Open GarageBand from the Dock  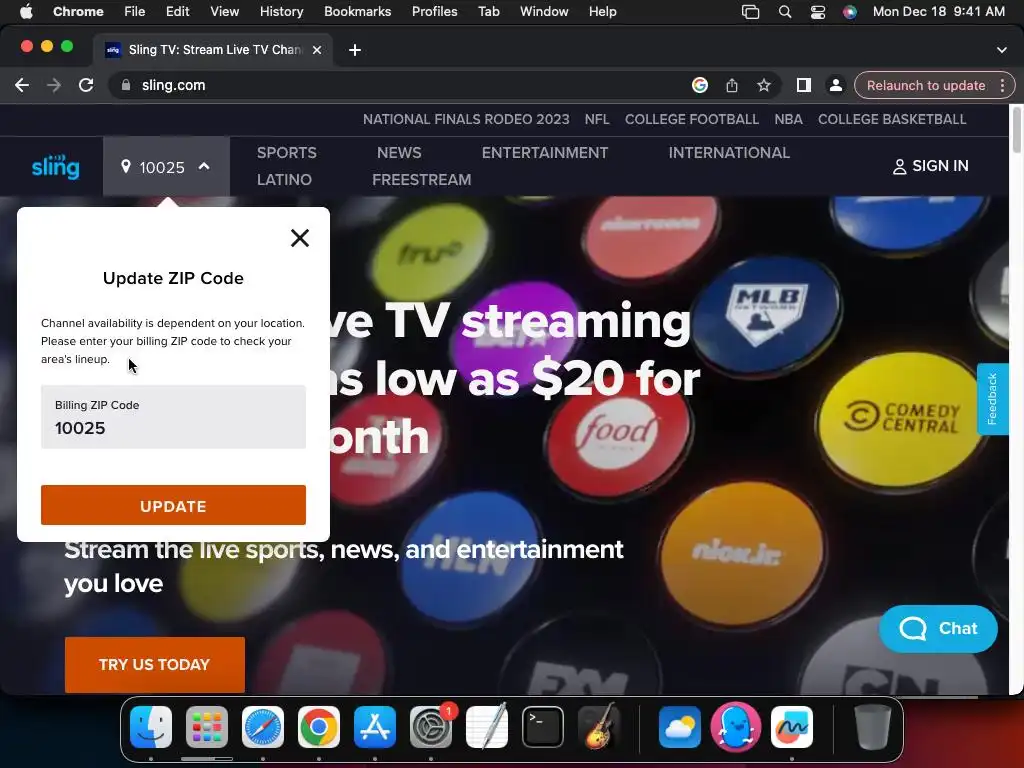click(599, 727)
